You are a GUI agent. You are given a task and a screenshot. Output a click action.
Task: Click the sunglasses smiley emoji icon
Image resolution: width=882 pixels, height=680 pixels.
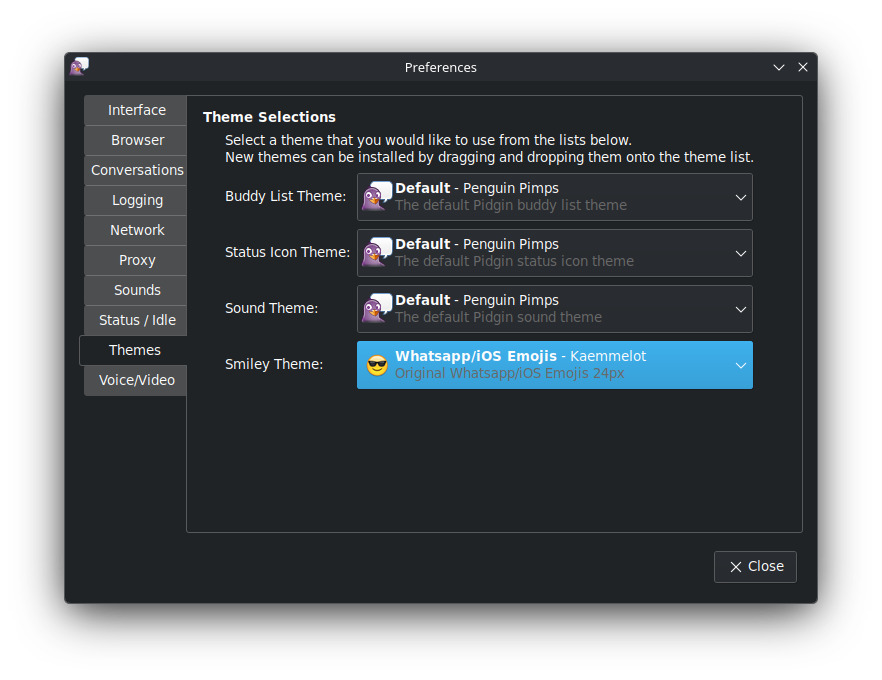tap(377, 365)
